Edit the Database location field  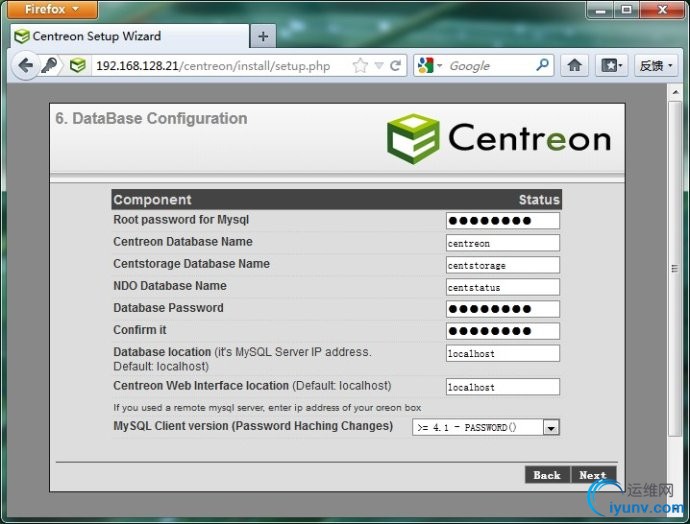pos(503,353)
